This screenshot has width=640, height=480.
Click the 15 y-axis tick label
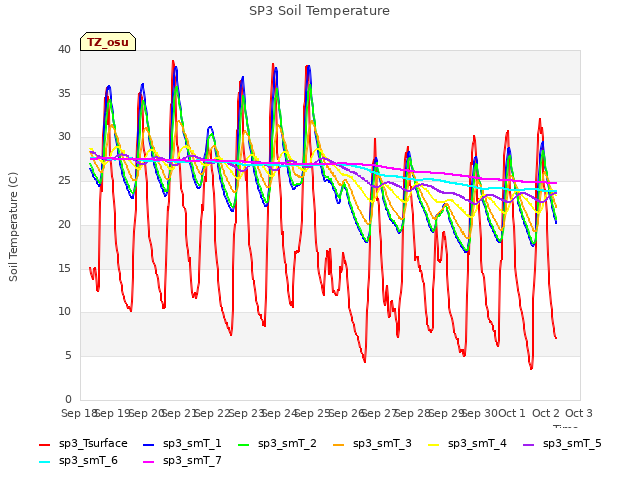tap(64, 268)
